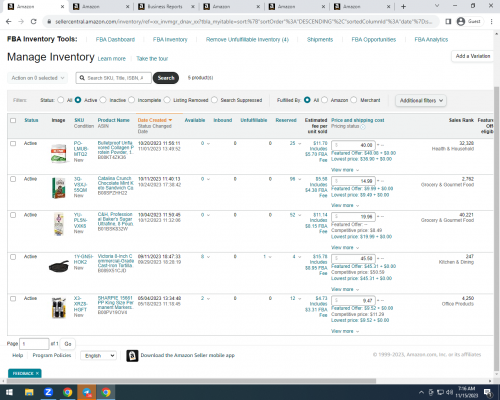
Task: Check the Catalina Crunch row checkbox
Action: tap(13, 179)
